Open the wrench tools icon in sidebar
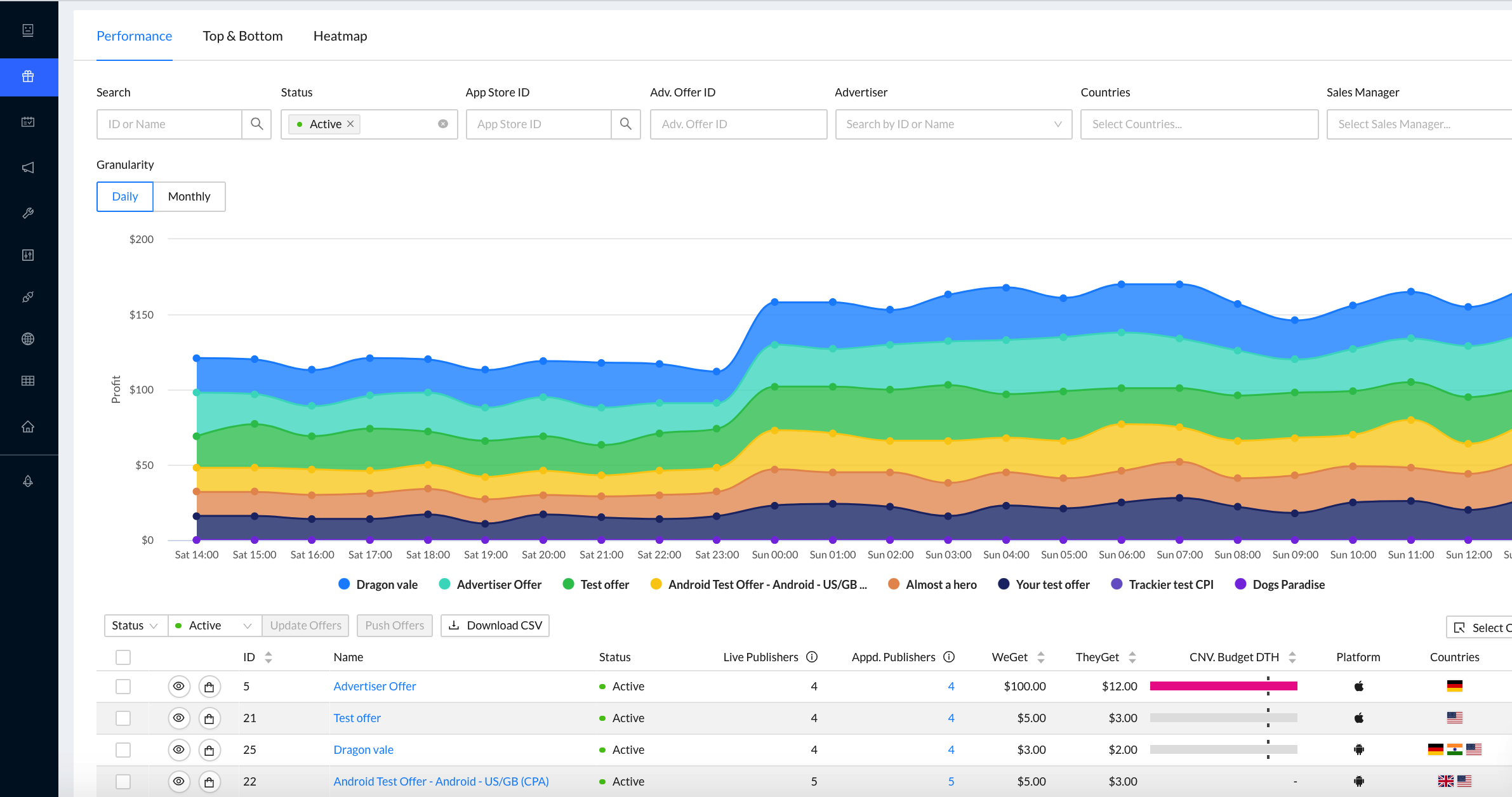 click(x=28, y=213)
